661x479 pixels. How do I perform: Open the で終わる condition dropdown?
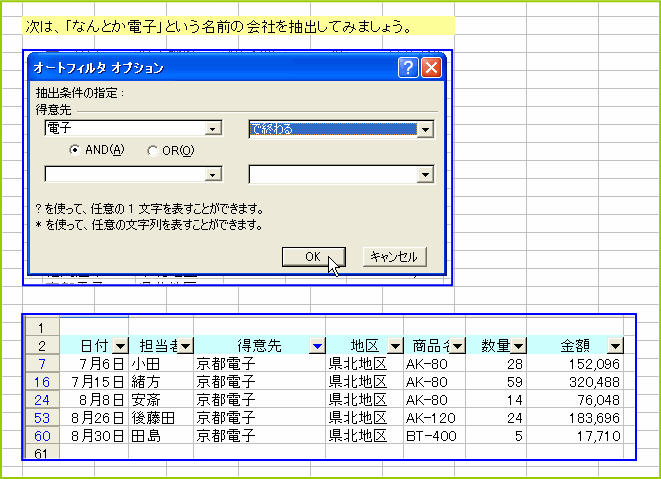(x=425, y=129)
